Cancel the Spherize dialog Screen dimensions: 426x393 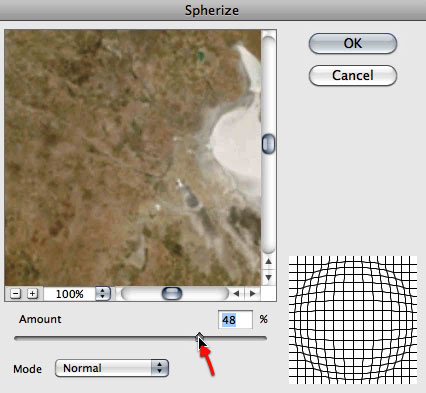(x=353, y=75)
